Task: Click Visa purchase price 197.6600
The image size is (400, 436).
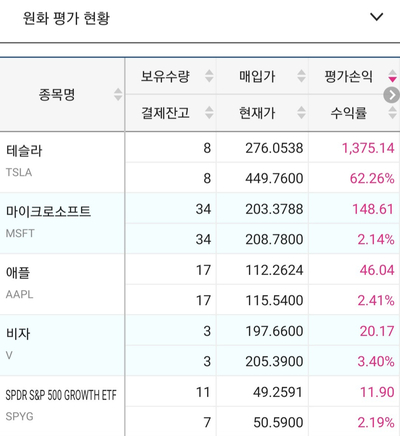Action: (274, 331)
